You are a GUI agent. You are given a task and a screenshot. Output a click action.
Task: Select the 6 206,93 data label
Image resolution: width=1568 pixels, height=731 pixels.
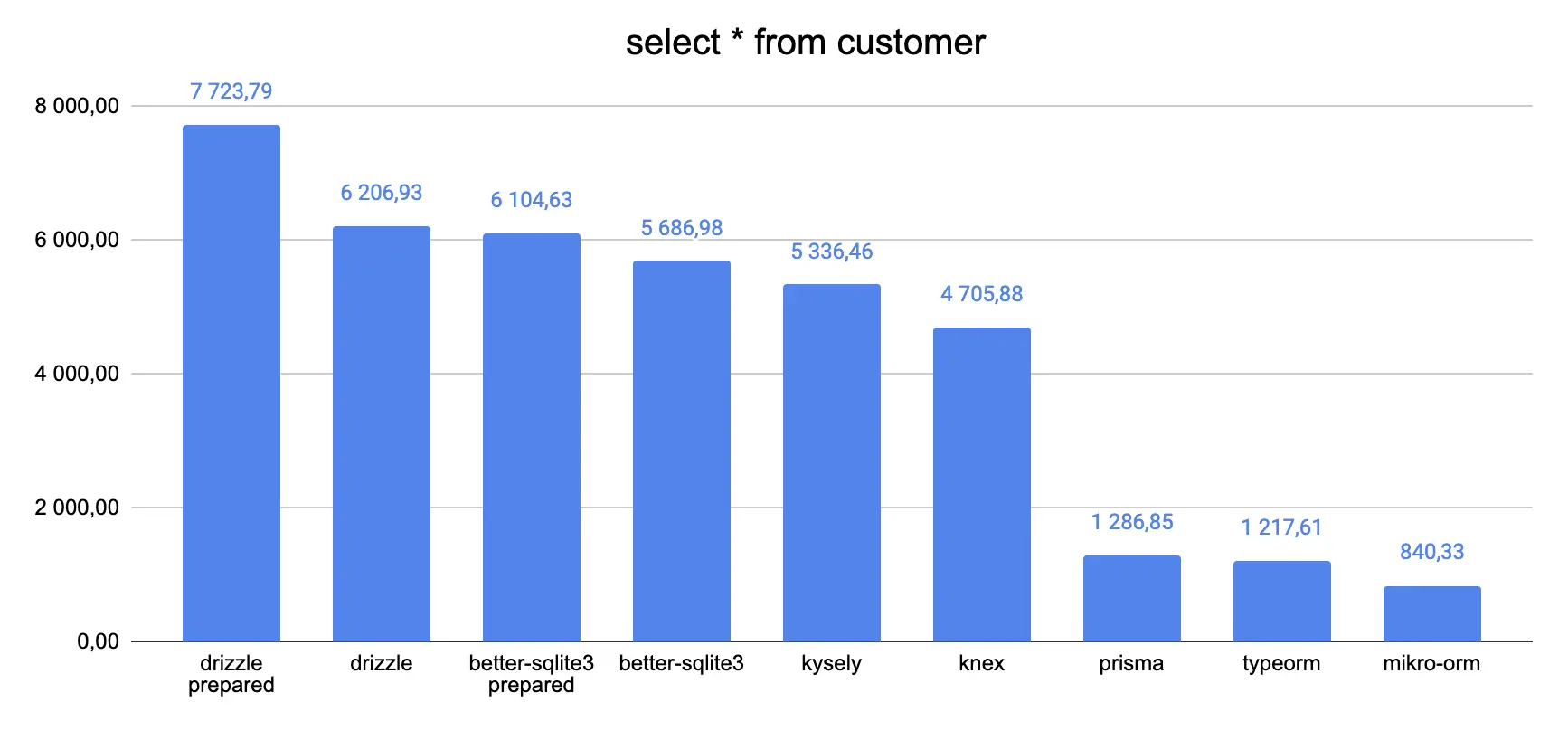pyautogui.click(x=382, y=193)
